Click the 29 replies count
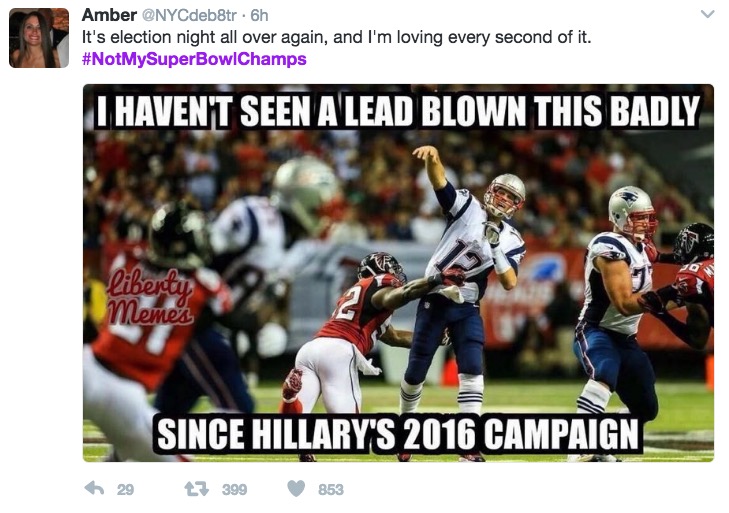 coord(125,490)
